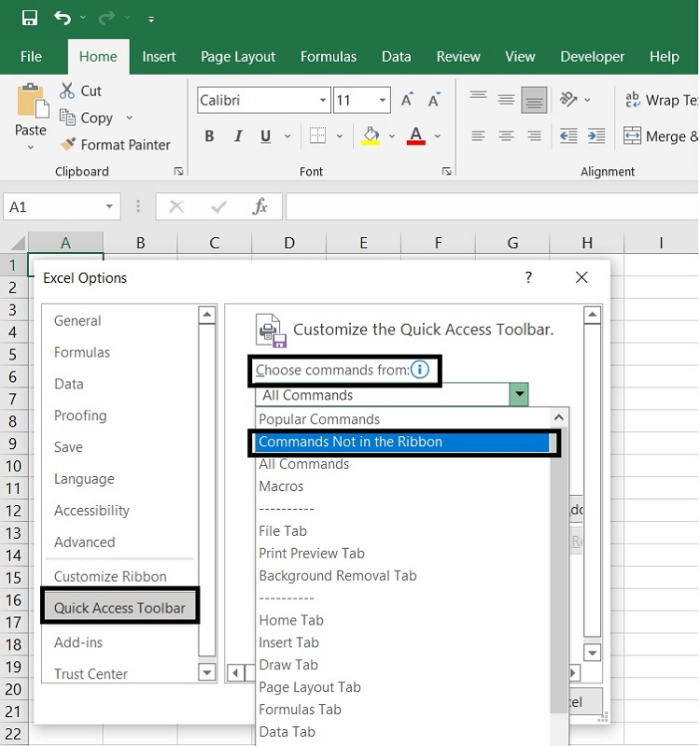Click the Undo arrow icon
The height and width of the screenshot is (746, 700).
click(63, 18)
